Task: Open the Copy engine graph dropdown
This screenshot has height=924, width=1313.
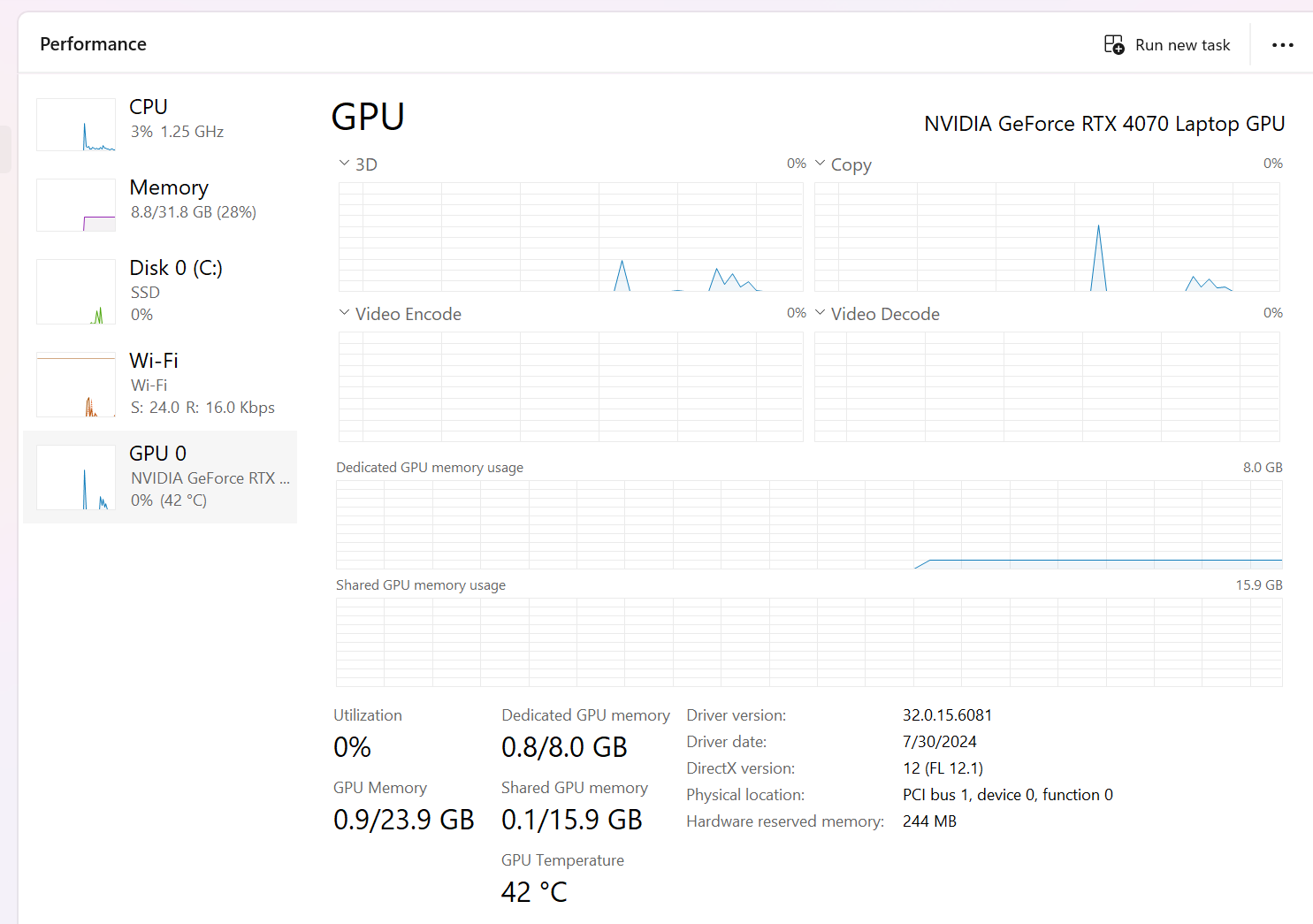Action: click(844, 164)
